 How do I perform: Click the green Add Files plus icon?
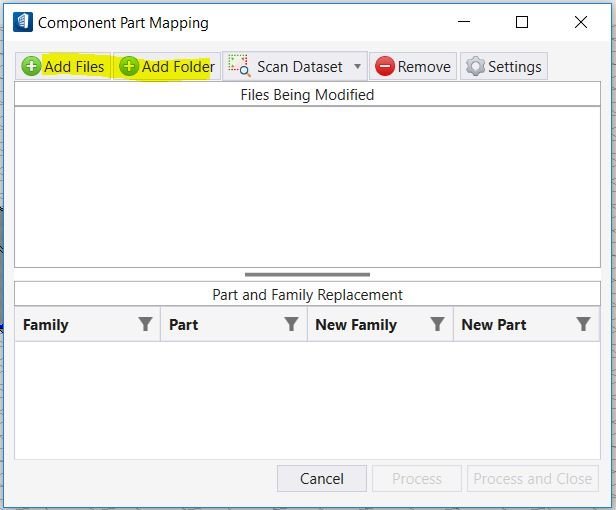pos(31,66)
